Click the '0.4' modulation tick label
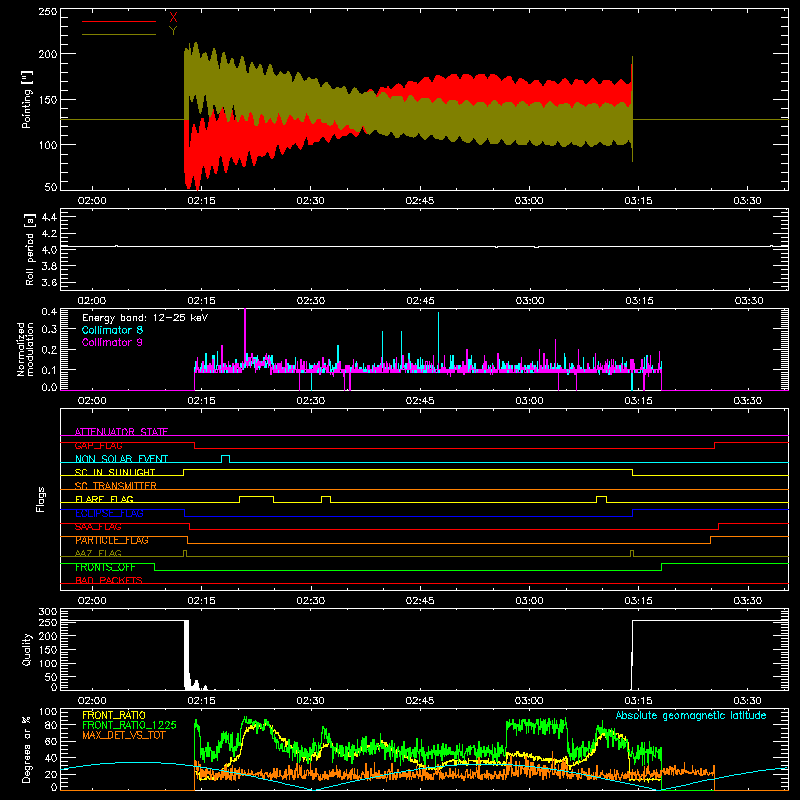Viewport: 800px width, 800px height. pyautogui.click(x=49, y=312)
